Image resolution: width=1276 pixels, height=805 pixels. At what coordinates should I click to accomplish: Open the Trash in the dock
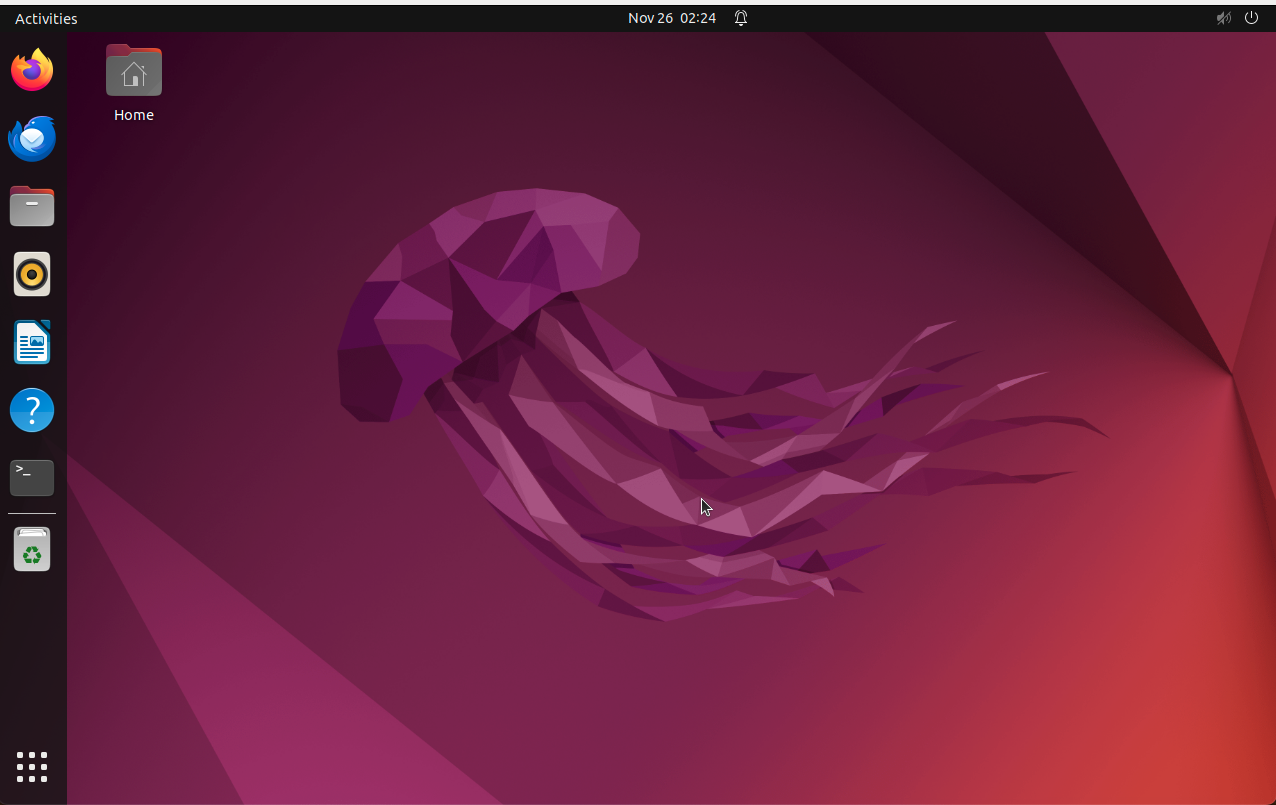[32, 549]
